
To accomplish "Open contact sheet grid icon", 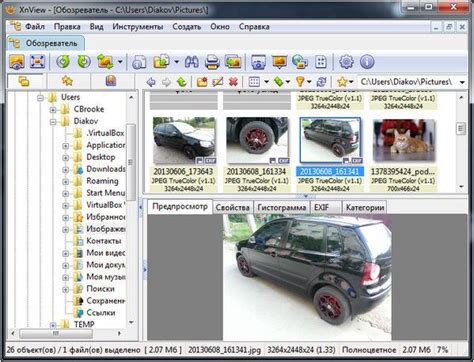I will pyautogui.click(x=321, y=62).
